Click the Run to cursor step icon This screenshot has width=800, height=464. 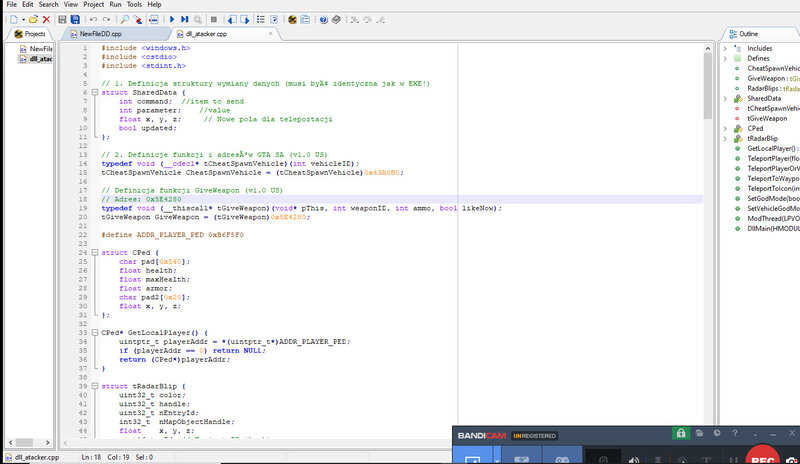(x=185, y=19)
